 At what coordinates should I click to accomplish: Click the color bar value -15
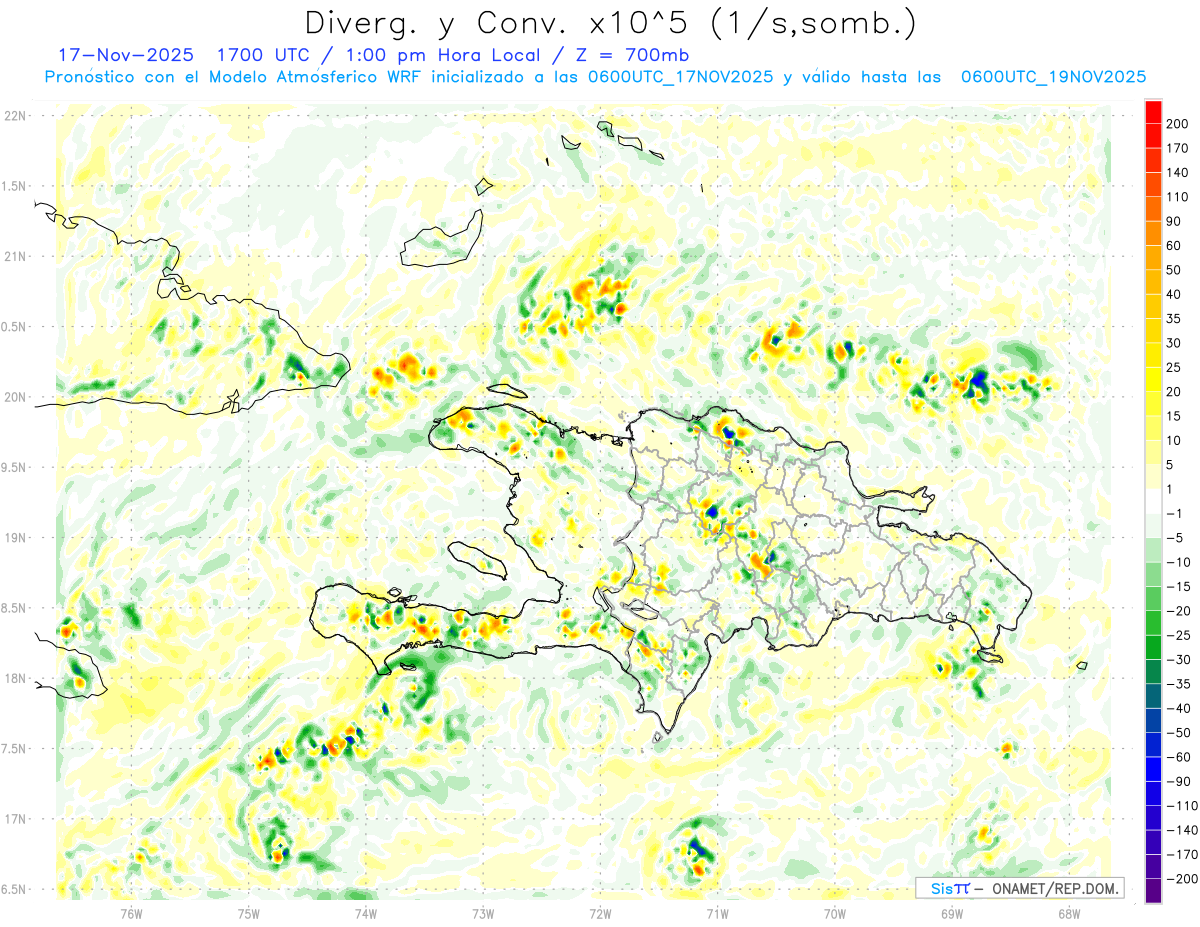1180,587
